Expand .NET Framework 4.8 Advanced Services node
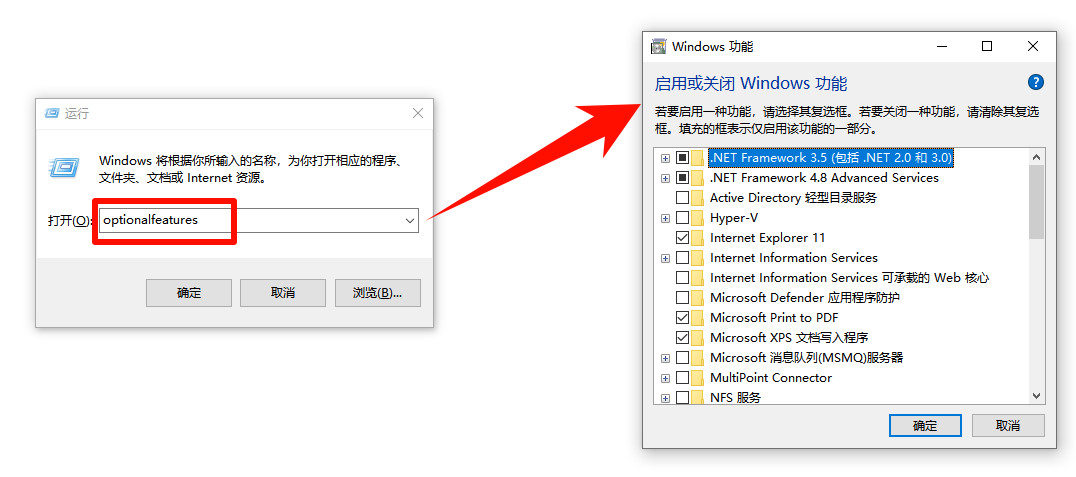The image size is (1076, 477). 665,178
